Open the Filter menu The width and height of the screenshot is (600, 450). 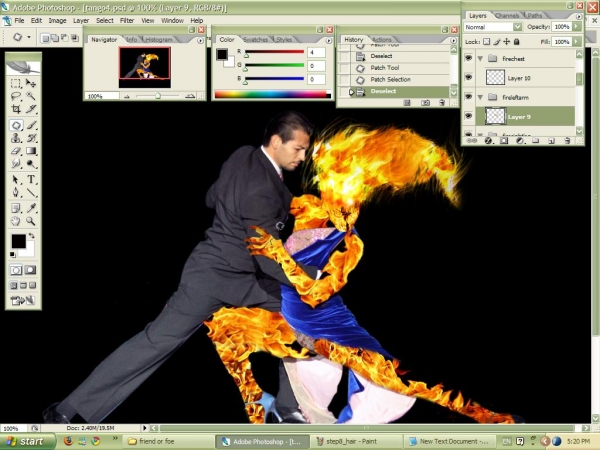tap(127, 20)
